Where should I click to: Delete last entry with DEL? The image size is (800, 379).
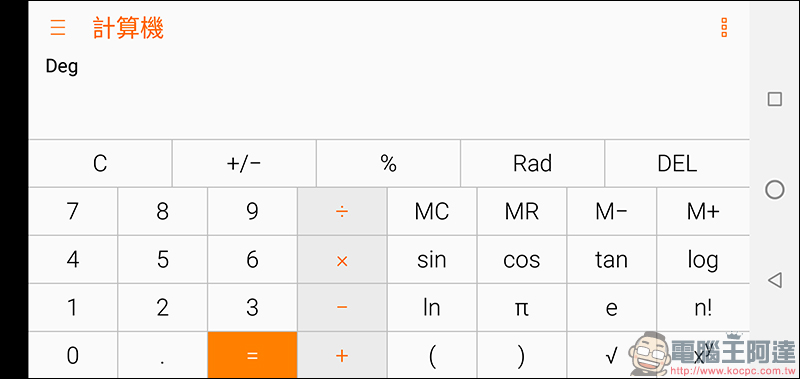tap(677, 164)
